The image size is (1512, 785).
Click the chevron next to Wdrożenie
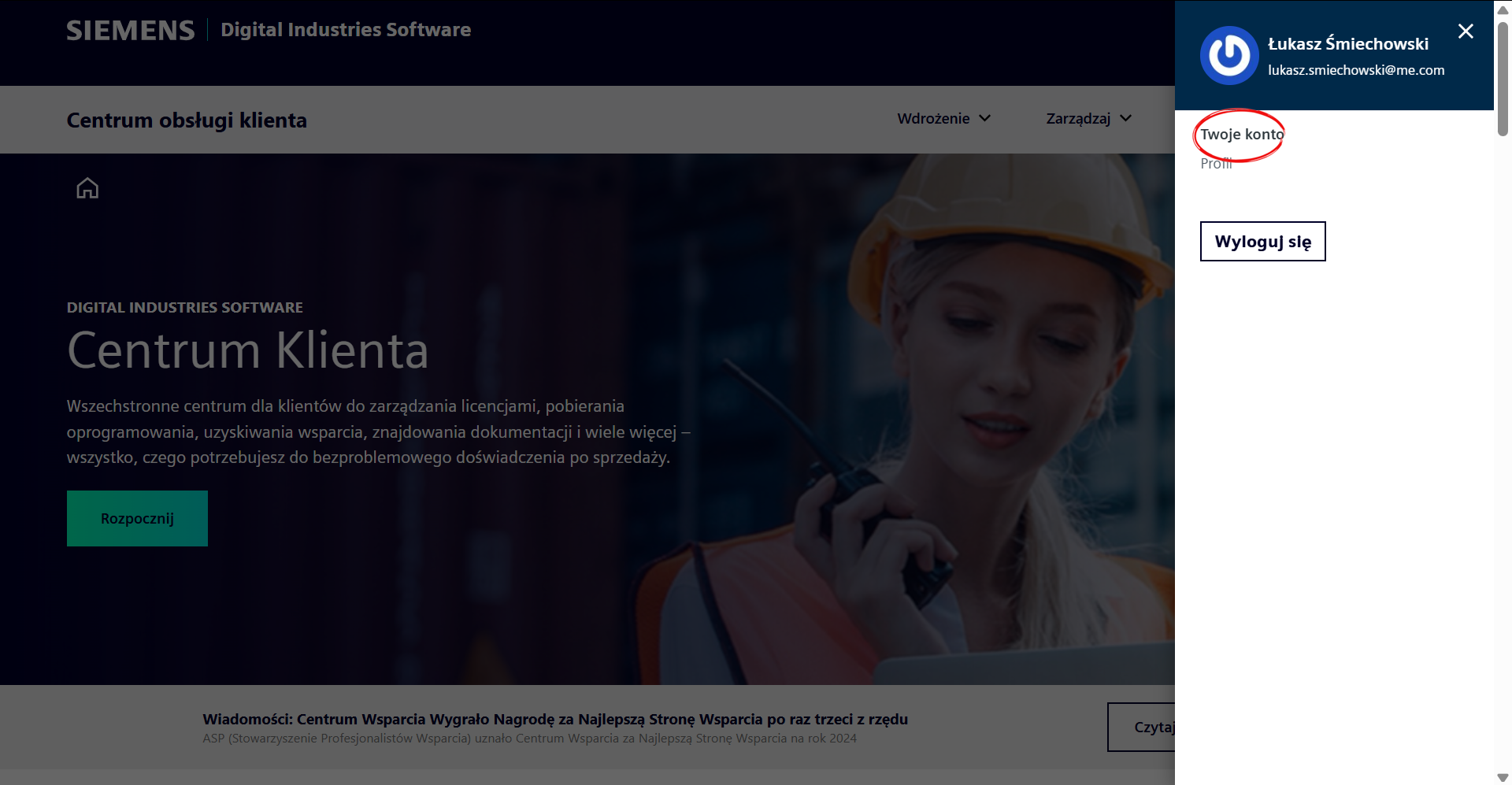(984, 119)
